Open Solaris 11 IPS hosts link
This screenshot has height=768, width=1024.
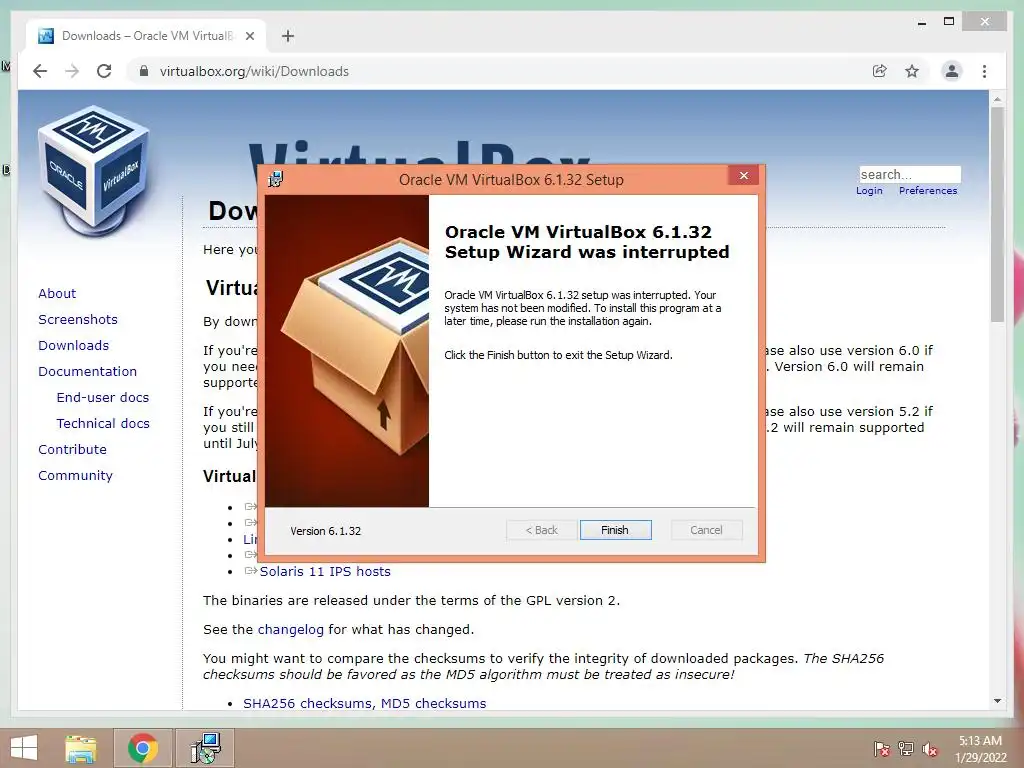[325, 571]
